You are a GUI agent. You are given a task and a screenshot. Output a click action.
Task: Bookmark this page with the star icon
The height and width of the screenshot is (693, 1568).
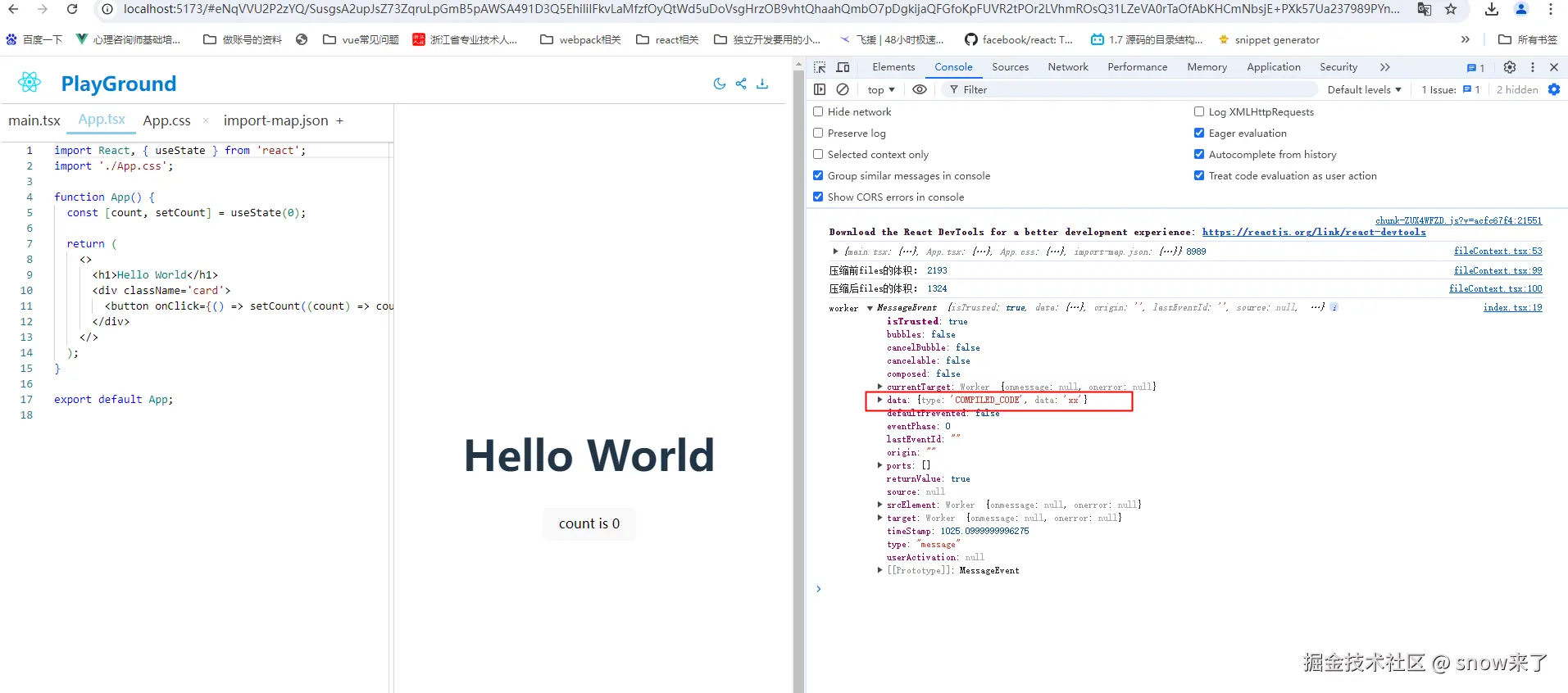(1451, 9)
